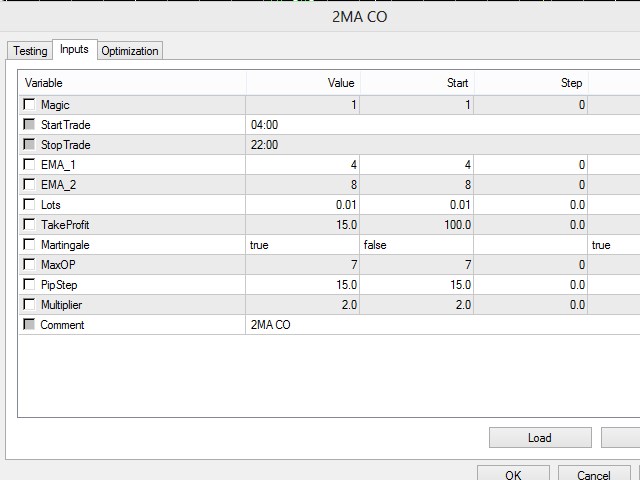
Task: Click the PipStep variable name
Action: tap(59, 285)
